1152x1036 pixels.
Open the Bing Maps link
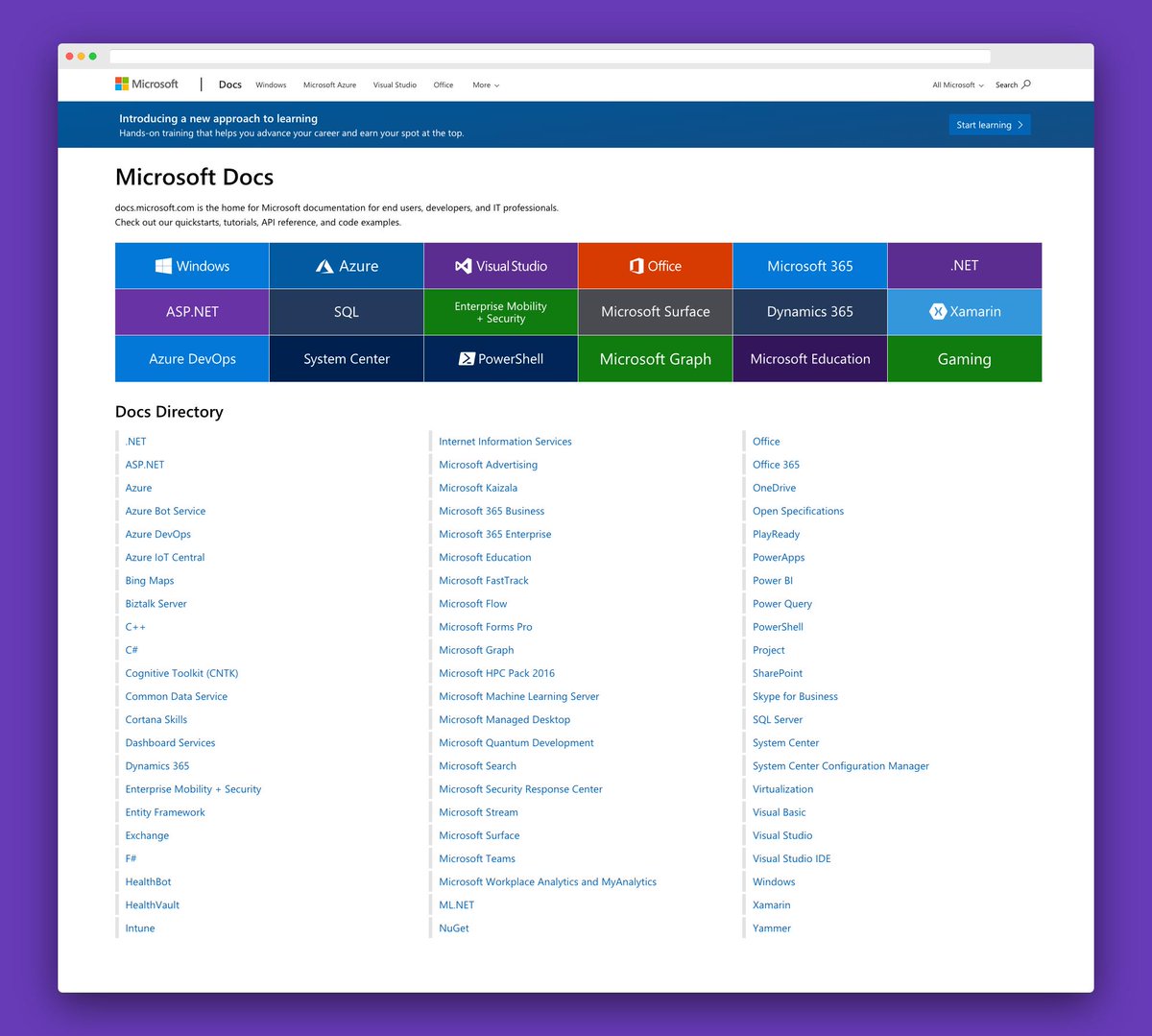pyautogui.click(x=150, y=581)
